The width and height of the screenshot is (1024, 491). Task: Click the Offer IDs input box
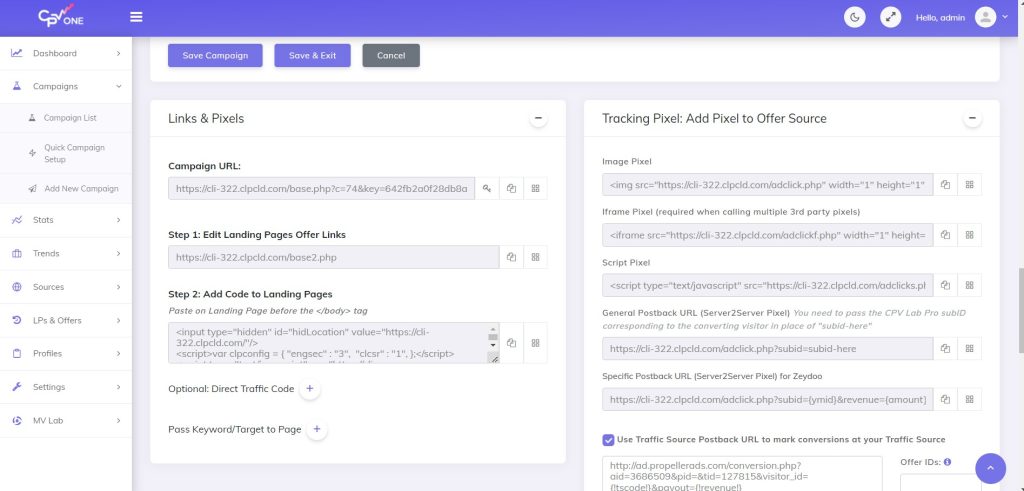coord(940,483)
